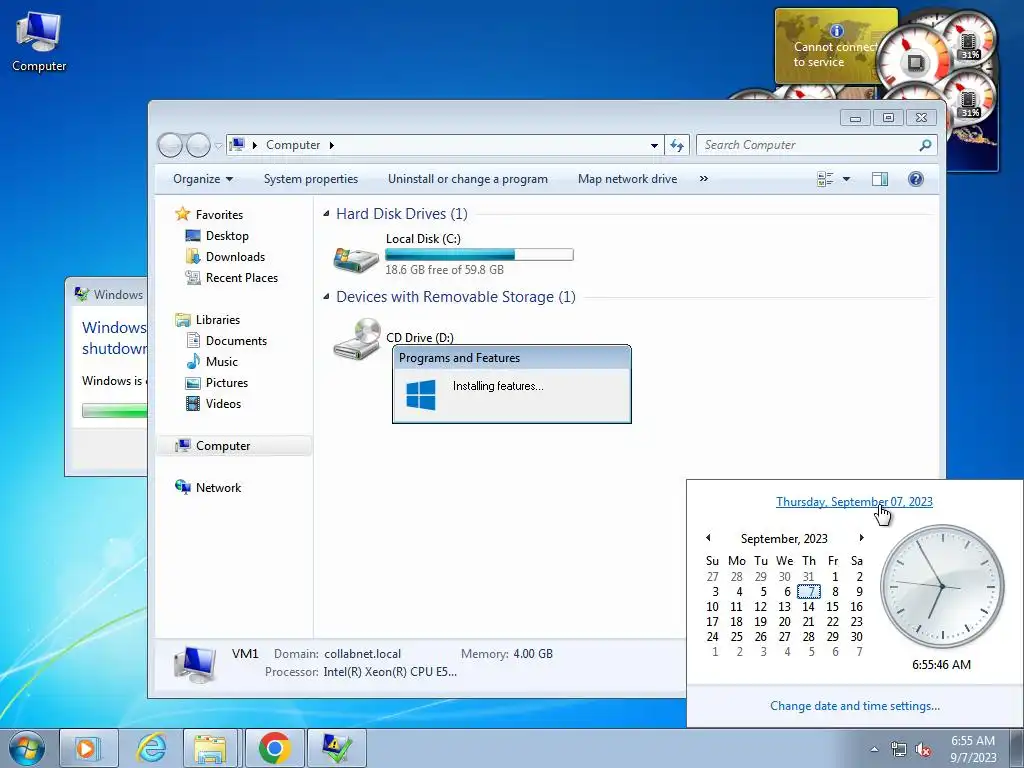Select Network in navigation pane

(208, 487)
